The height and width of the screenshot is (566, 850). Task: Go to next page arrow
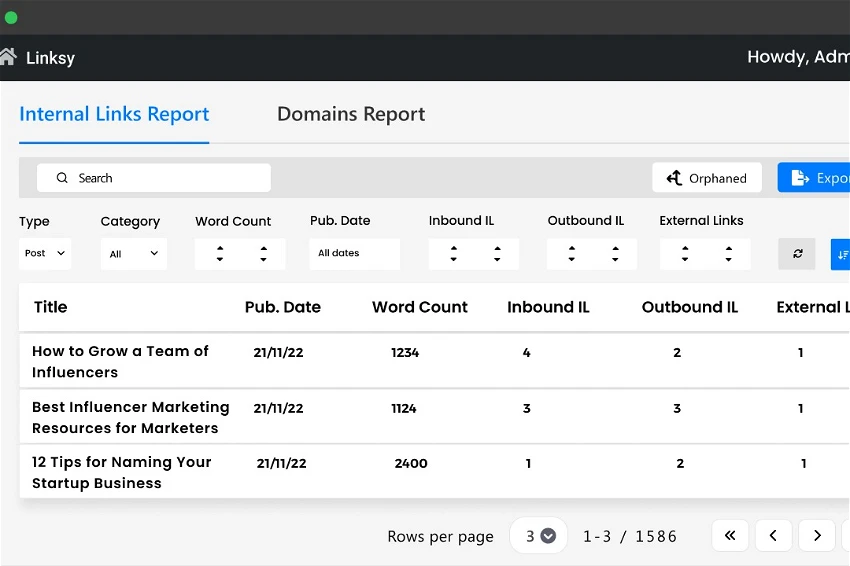pyautogui.click(x=817, y=536)
